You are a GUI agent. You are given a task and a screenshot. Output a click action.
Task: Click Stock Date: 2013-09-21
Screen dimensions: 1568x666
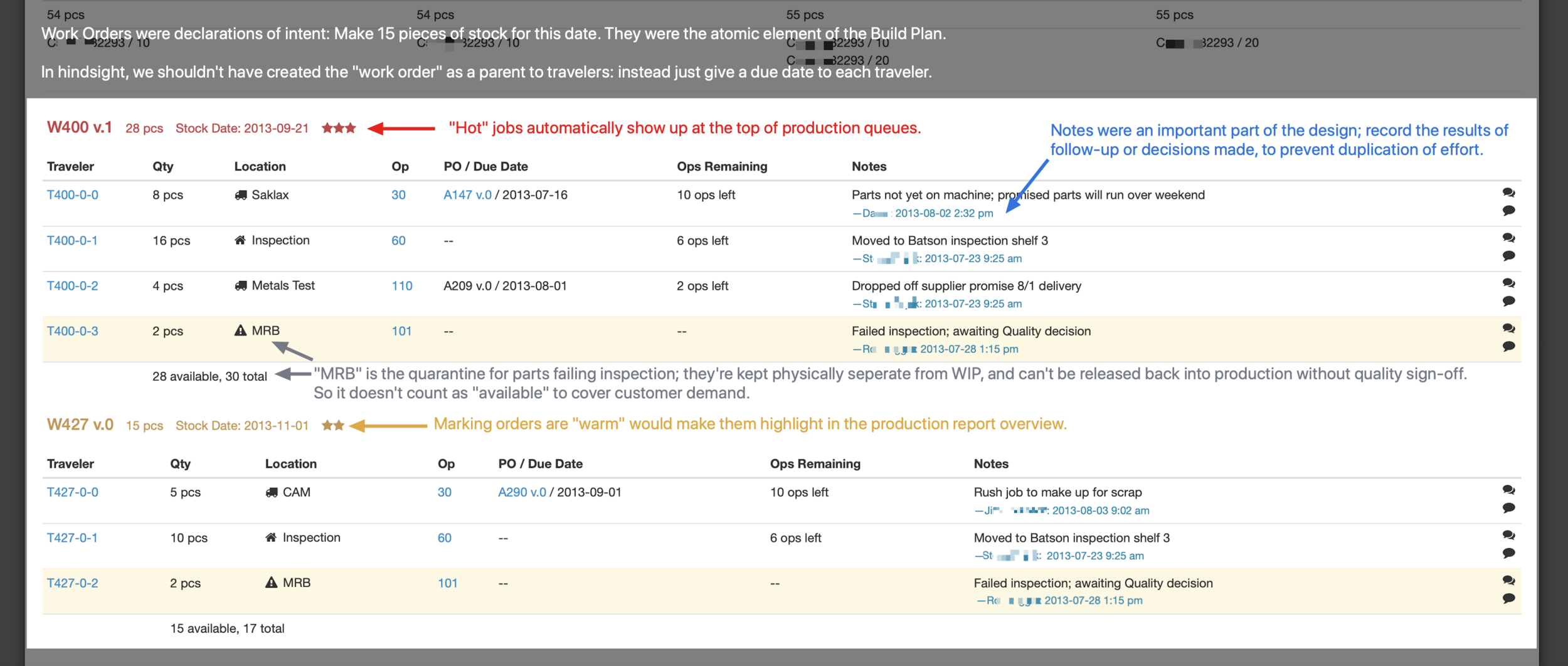(242, 129)
